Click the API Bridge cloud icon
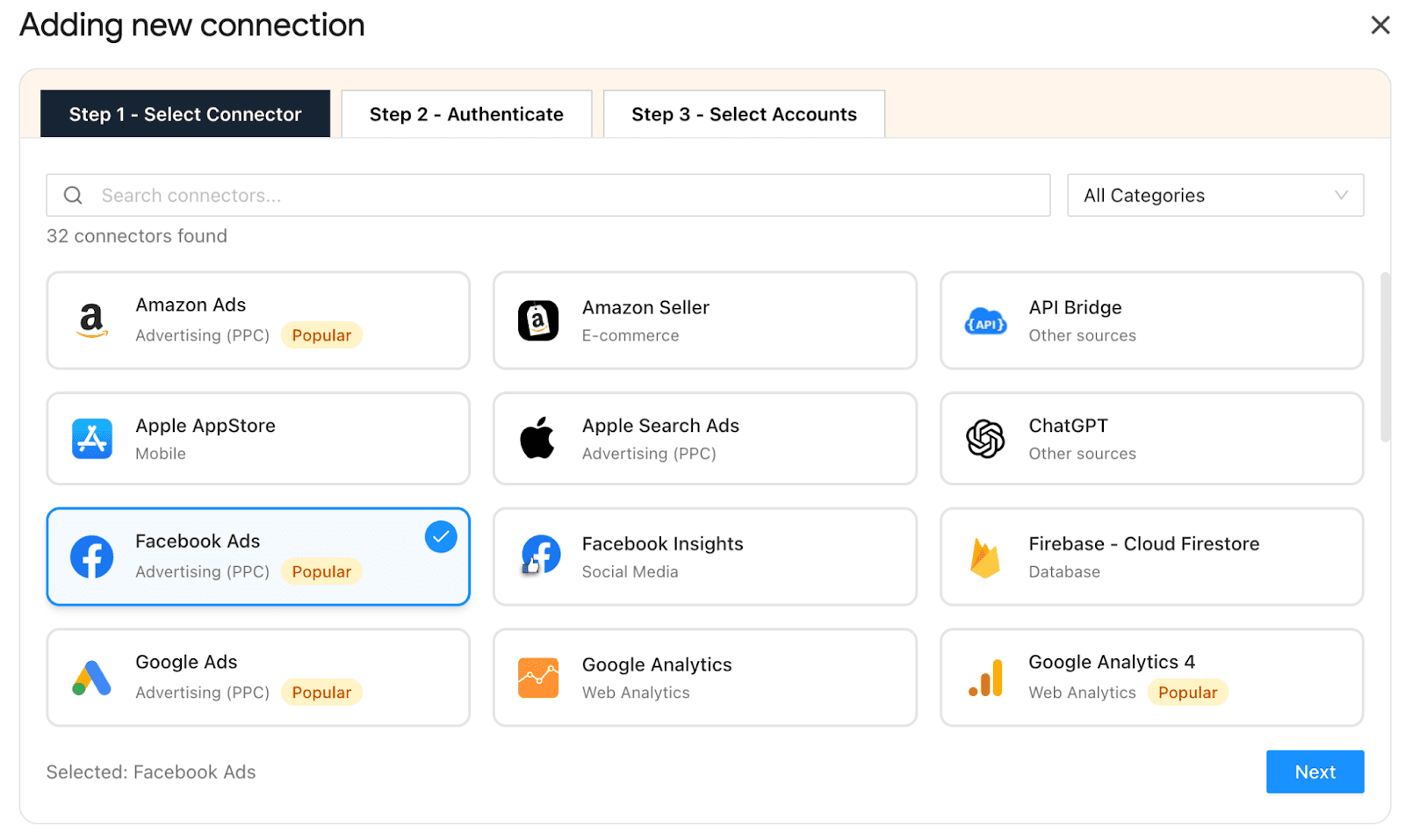1405x840 pixels. 985,322
